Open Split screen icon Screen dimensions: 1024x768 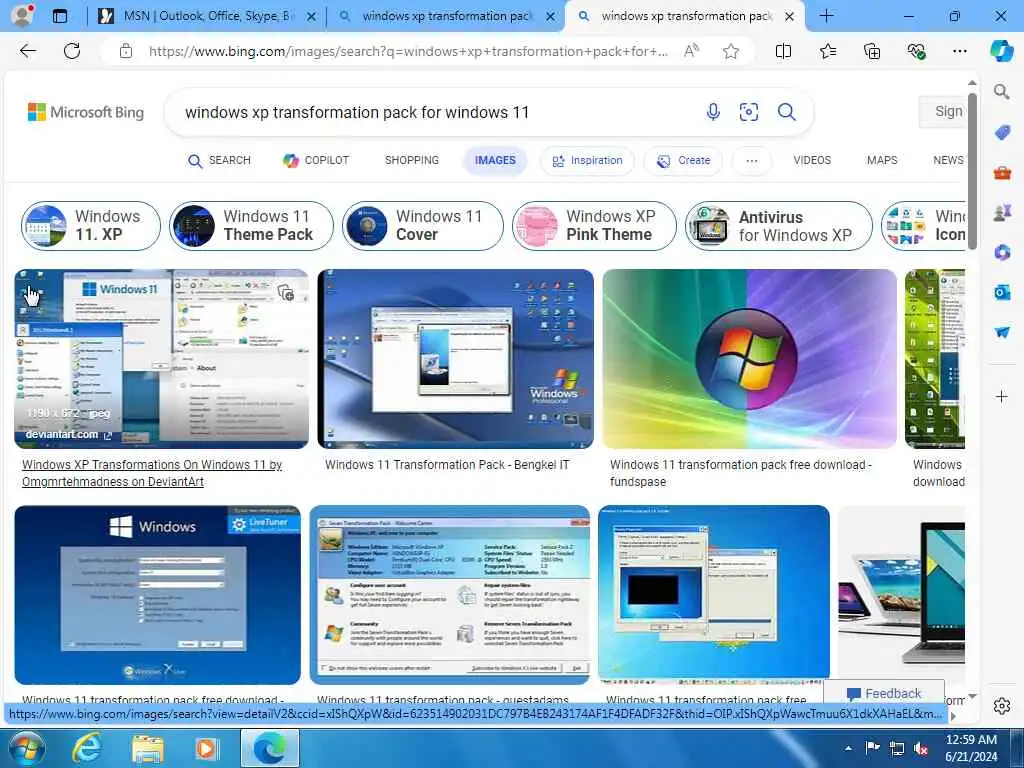click(x=783, y=51)
